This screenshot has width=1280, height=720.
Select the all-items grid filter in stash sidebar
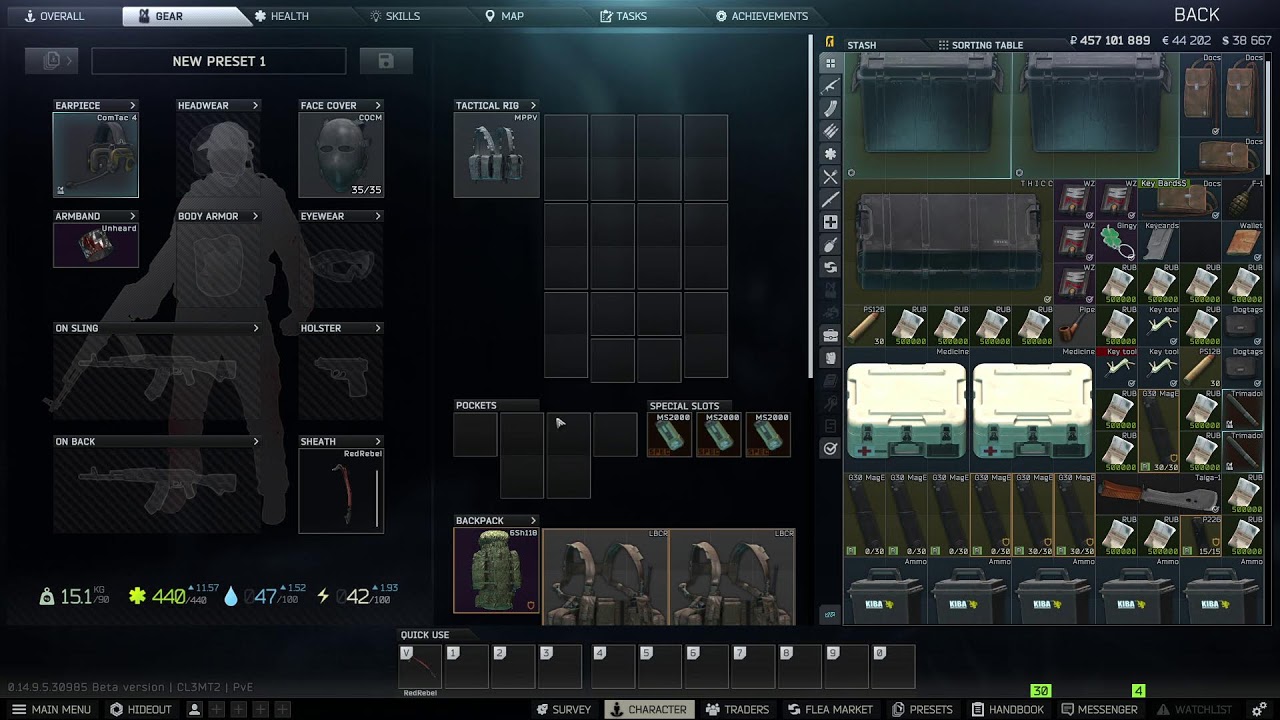(x=830, y=63)
